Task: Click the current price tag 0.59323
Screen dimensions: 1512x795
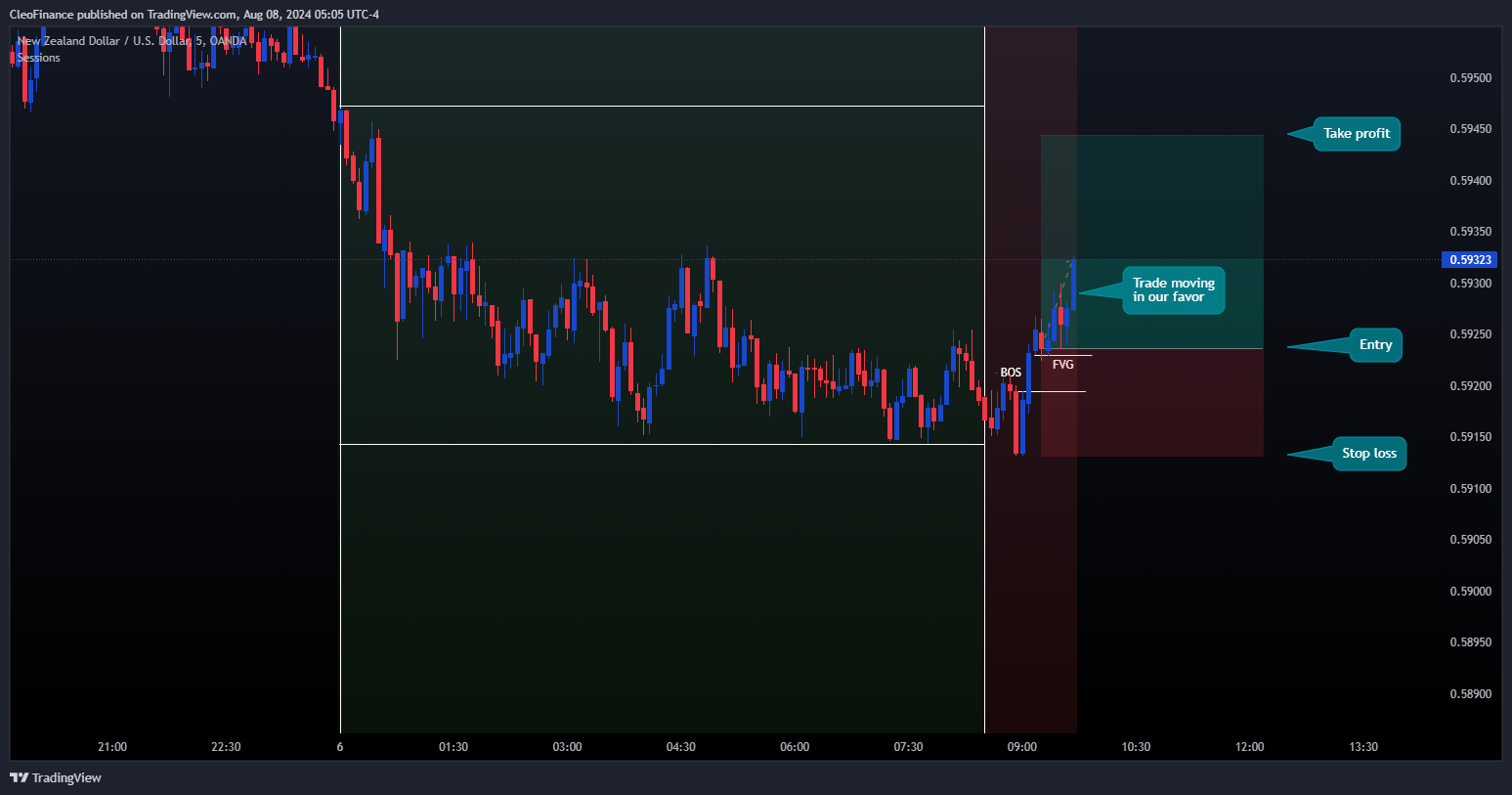Action: (1470, 260)
